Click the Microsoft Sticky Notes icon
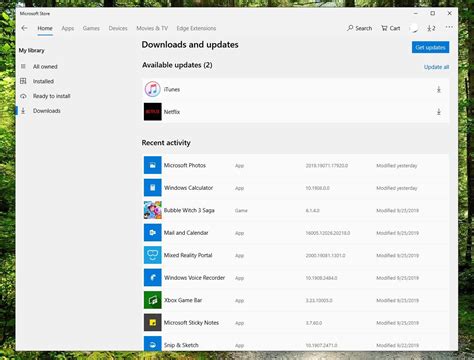This screenshot has width=474, height=360. (x=153, y=323)
